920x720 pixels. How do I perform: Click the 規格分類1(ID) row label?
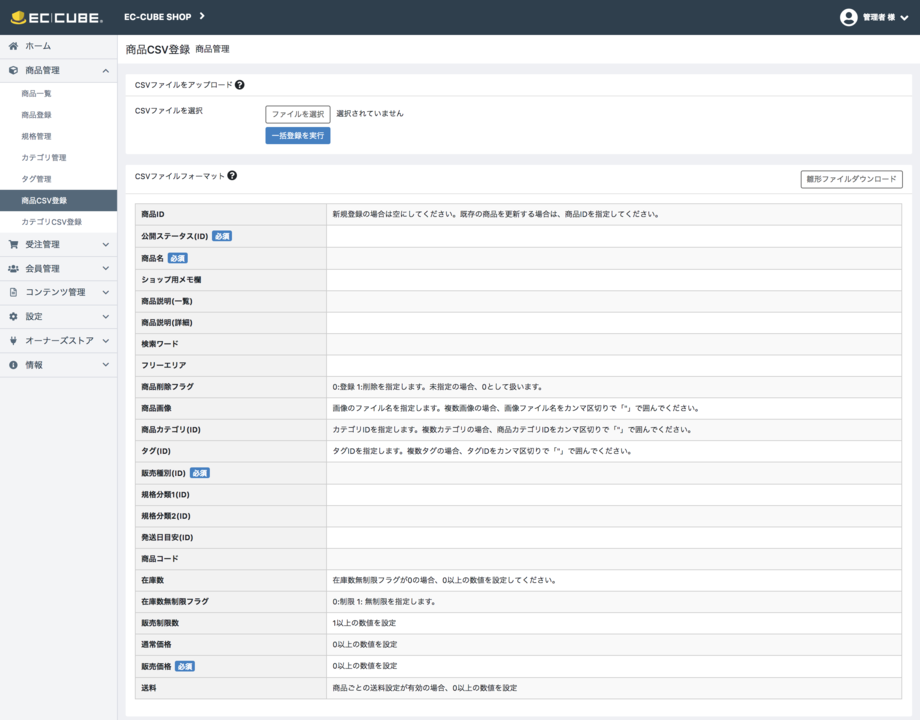pos(165,495)
